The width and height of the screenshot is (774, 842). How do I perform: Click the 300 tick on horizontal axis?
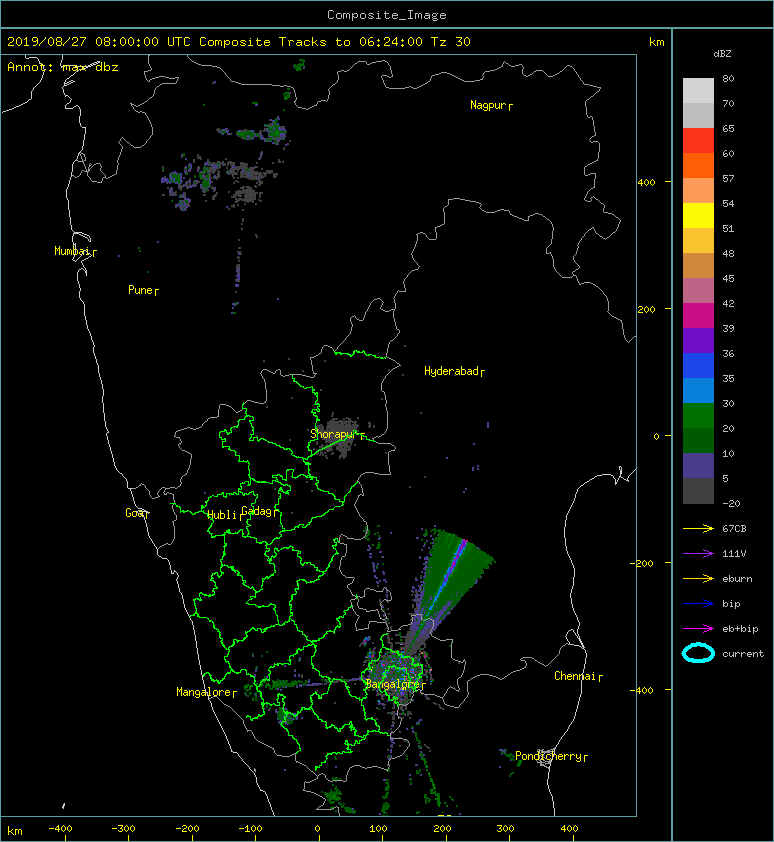505,829
